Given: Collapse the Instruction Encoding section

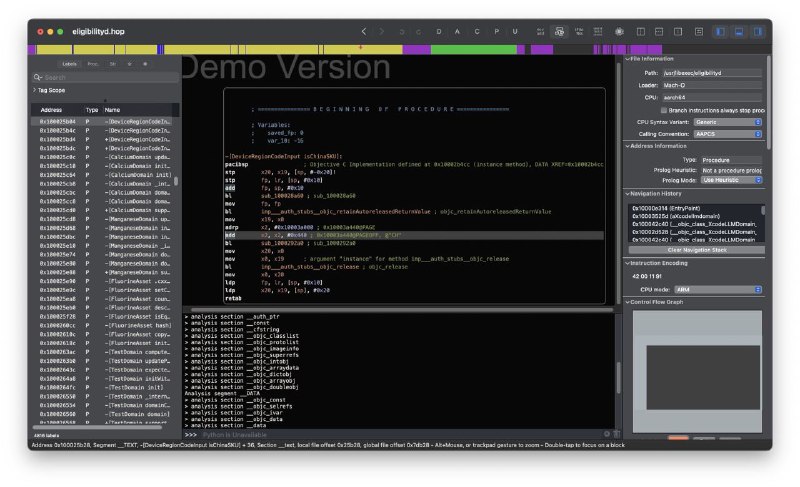Looking at the screenshot, I should tap(628, 263).
